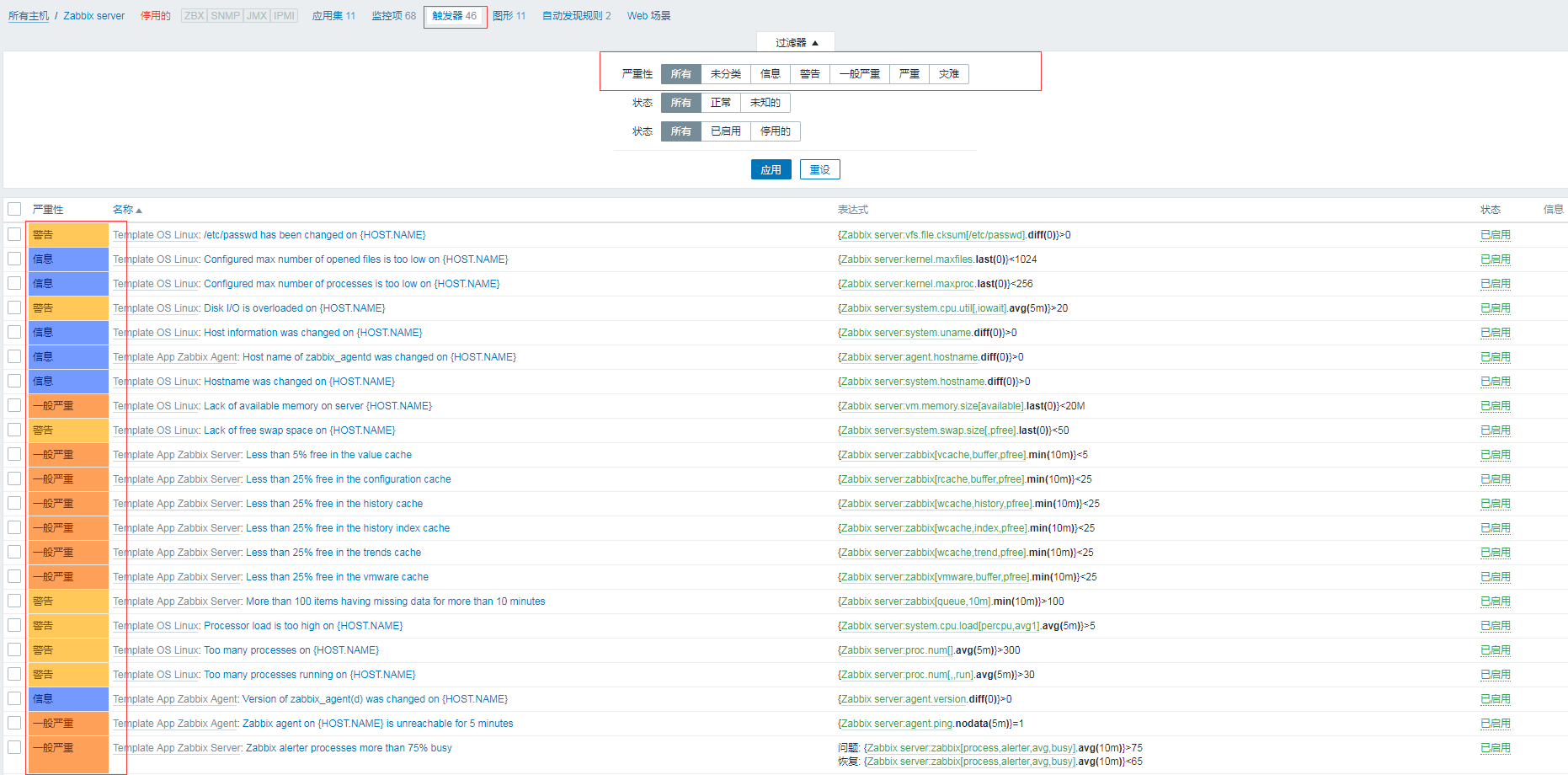Click the 应用 apply button

pos(771,169)
